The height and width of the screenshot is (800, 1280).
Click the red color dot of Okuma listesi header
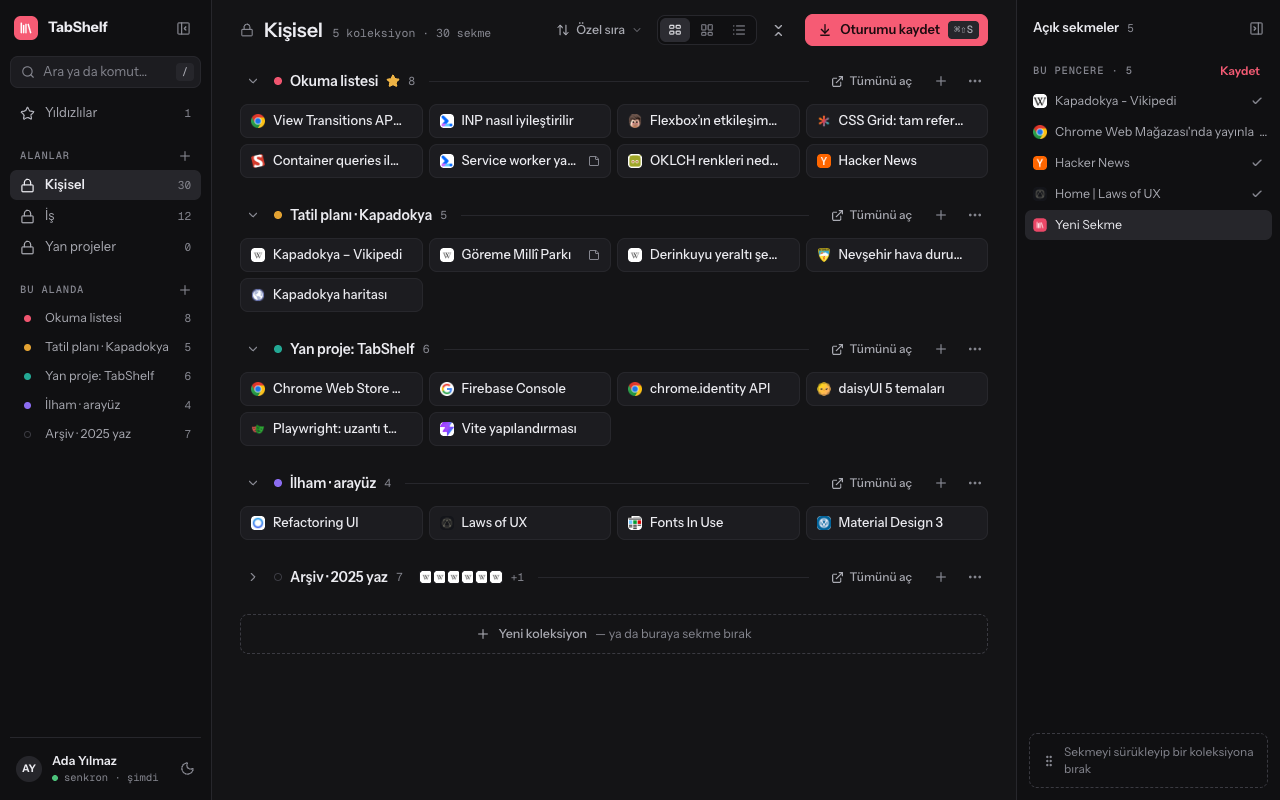278,81
